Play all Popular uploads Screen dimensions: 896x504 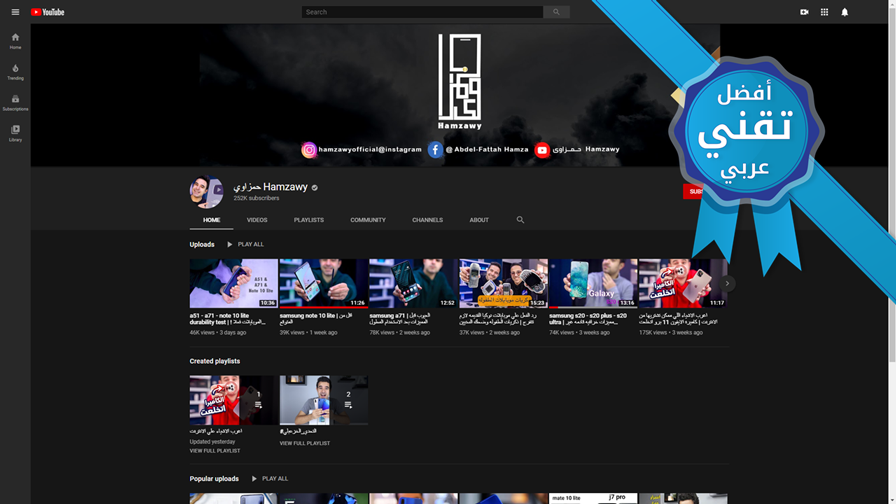click(270, 479)
